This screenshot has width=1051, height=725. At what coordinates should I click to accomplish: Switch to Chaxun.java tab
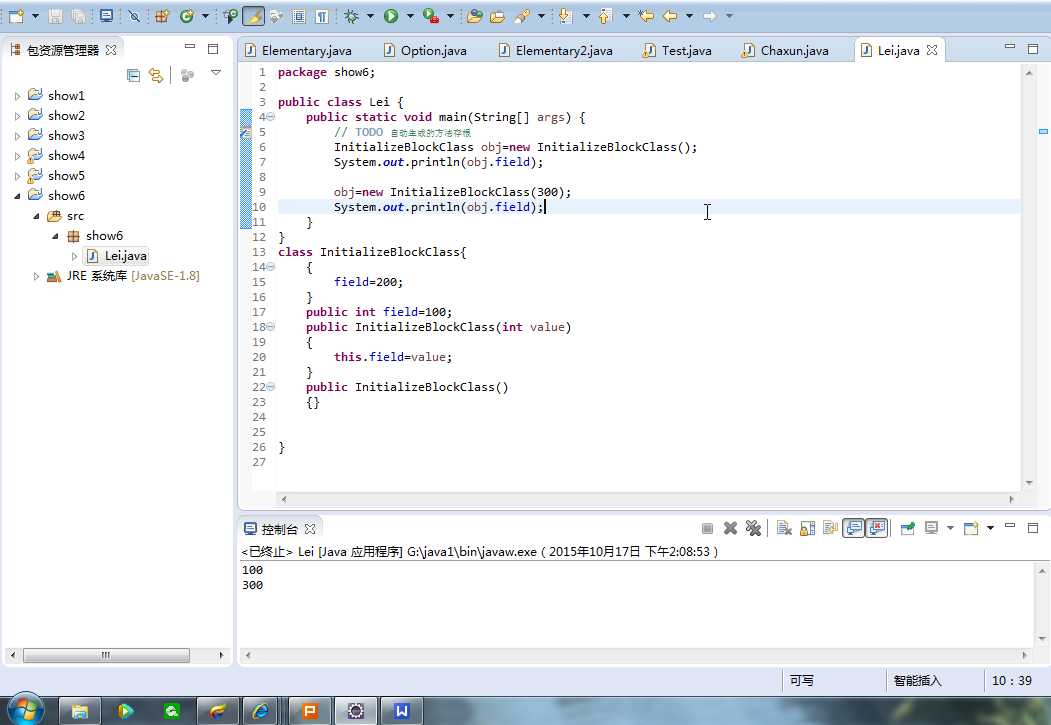786,50
